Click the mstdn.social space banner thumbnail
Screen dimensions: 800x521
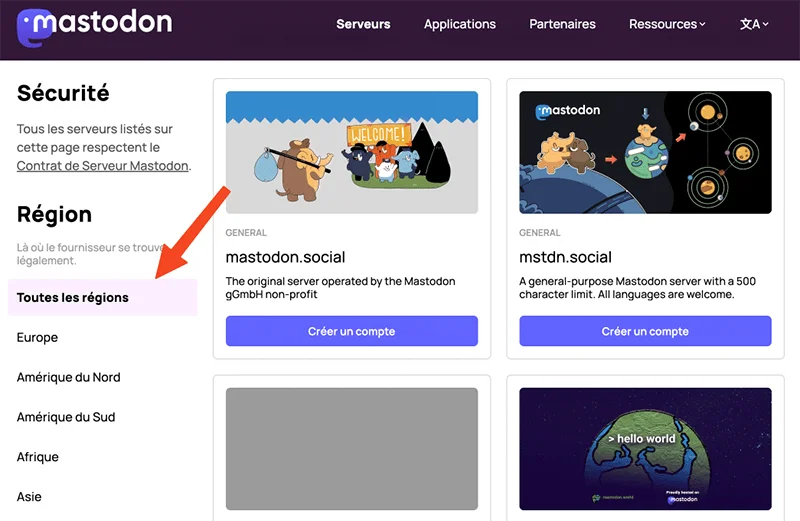(645, 152)
